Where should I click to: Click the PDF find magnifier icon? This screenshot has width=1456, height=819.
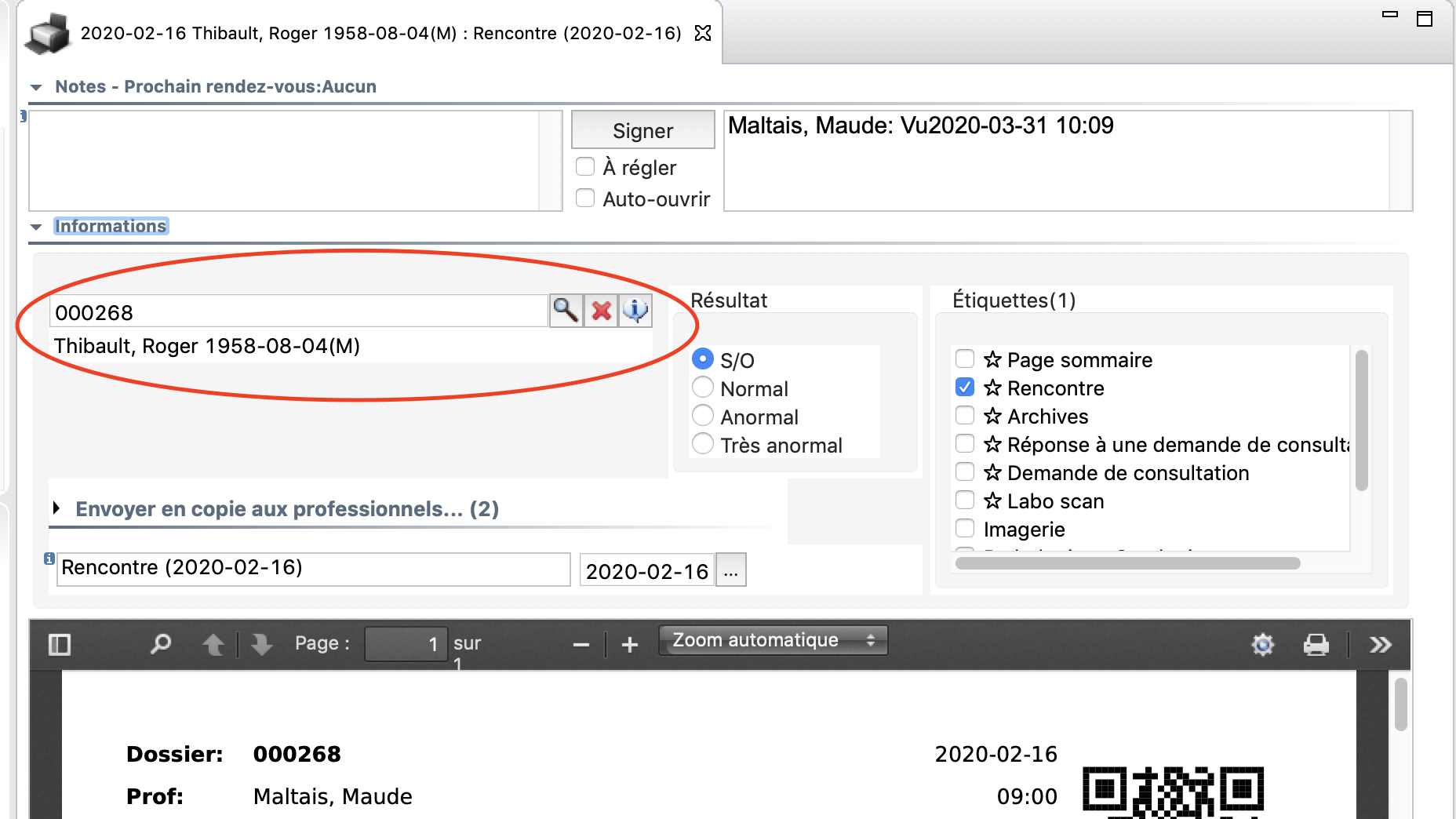161,645
